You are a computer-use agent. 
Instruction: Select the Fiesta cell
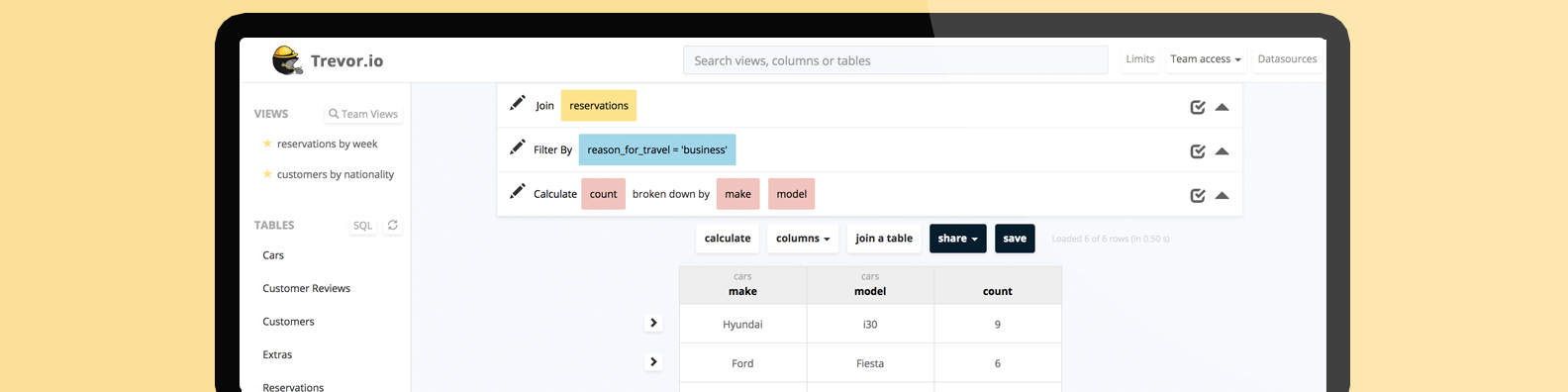pos(870,363)
